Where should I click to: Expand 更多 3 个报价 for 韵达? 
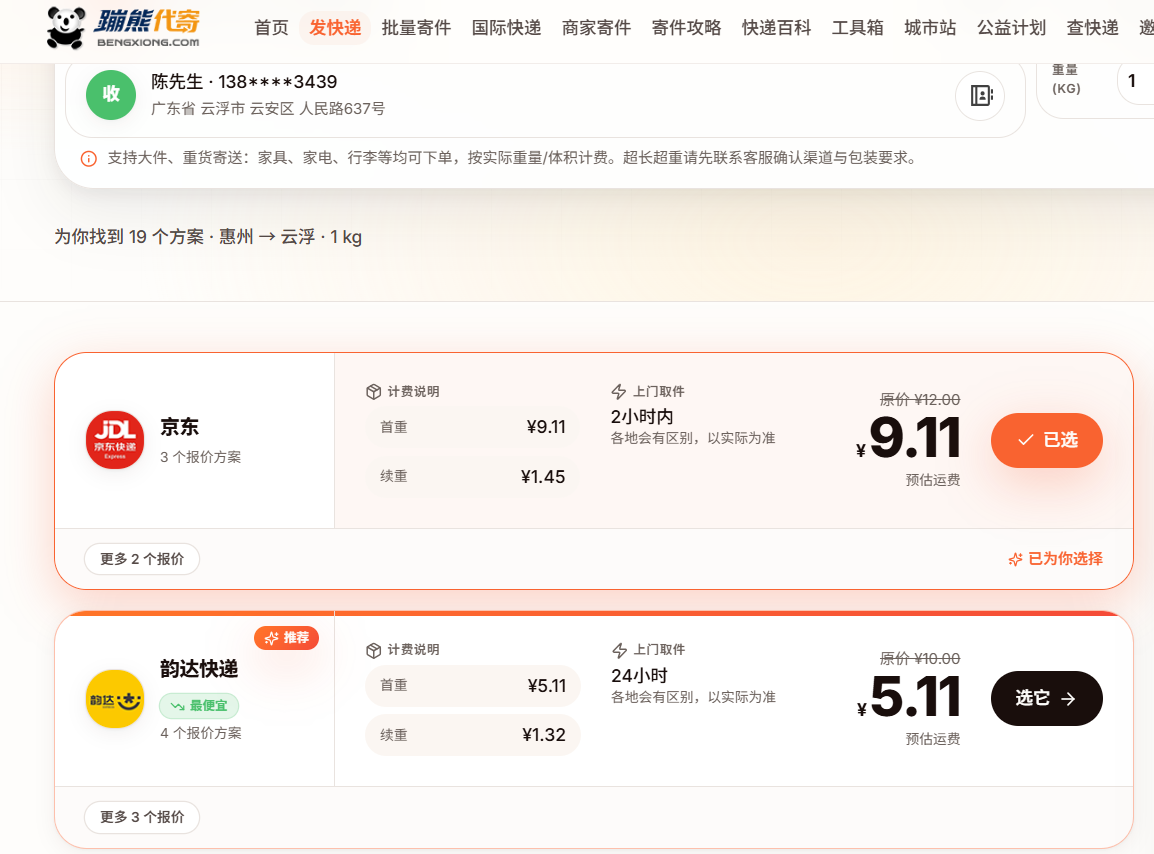pyautogui.click(x=142, y=817)
